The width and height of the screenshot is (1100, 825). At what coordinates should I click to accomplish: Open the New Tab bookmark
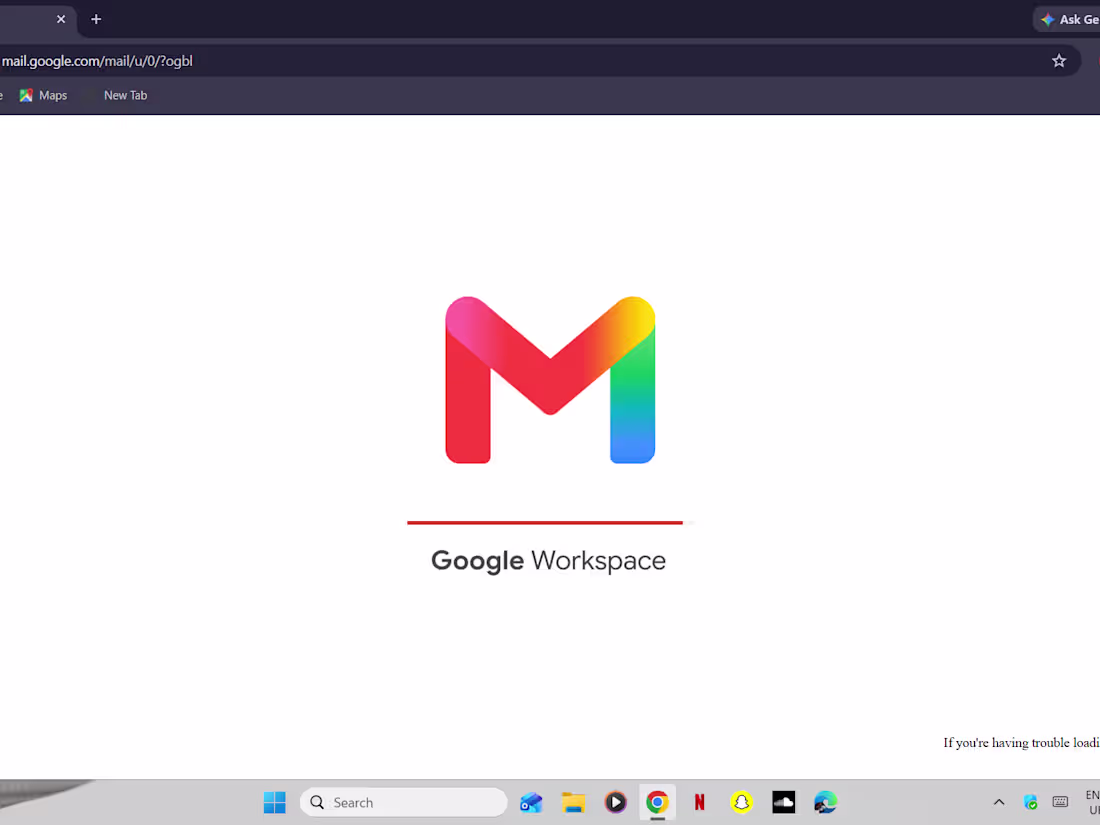(x=125, y=95)
